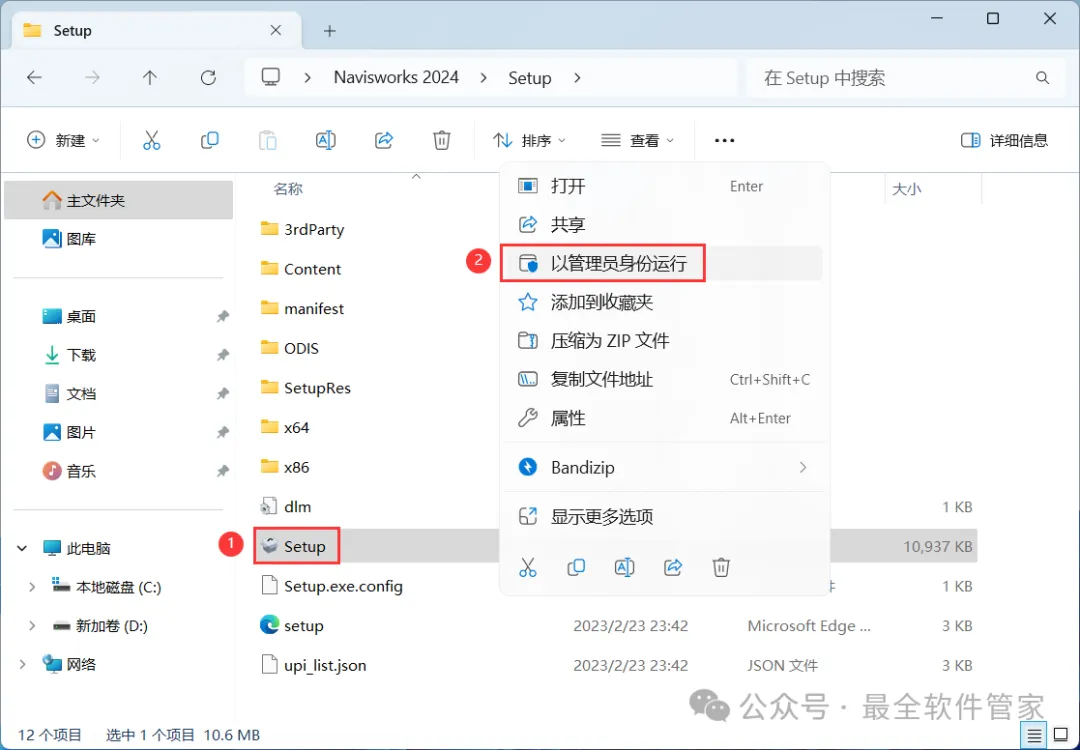Choose 添加到收藏夹 in the context menu

[664, 302]
